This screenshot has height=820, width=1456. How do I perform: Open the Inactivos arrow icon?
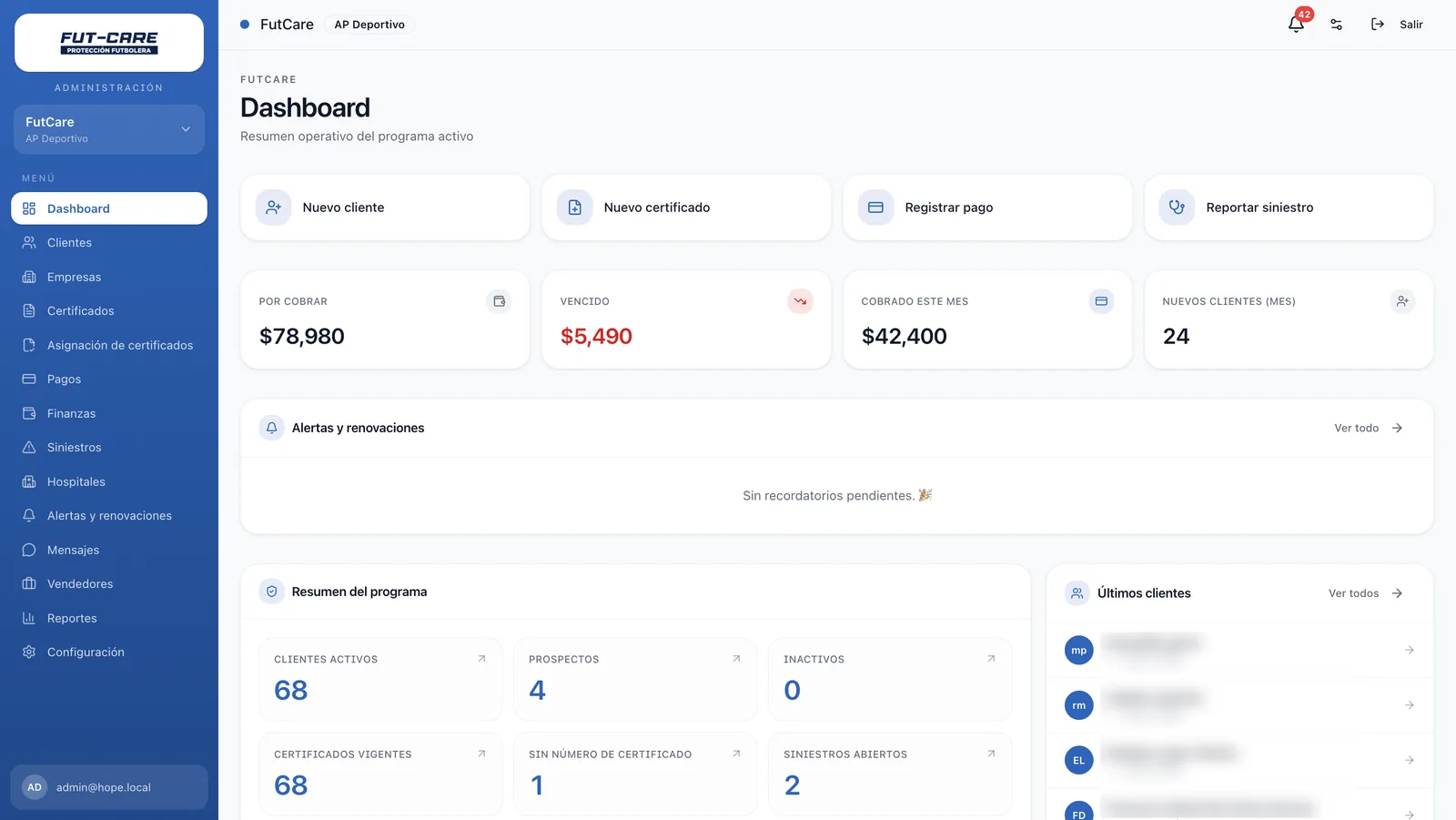coord(991,659)
